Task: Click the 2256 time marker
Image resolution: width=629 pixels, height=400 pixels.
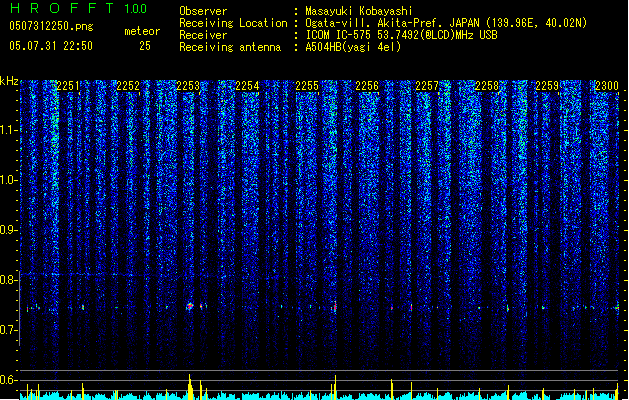Action: 367,86
